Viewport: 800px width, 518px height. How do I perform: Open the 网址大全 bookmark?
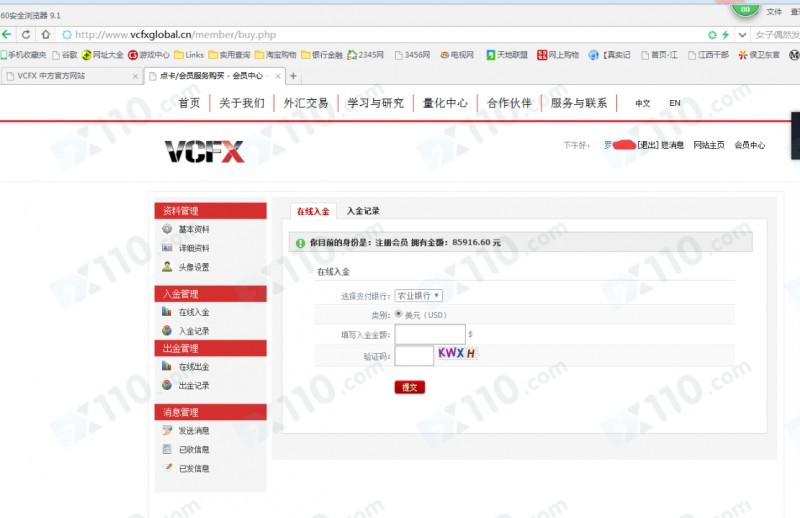103,55
